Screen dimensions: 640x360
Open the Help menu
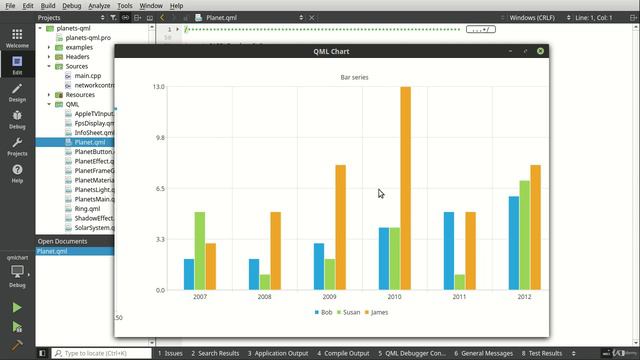point(176,6)
